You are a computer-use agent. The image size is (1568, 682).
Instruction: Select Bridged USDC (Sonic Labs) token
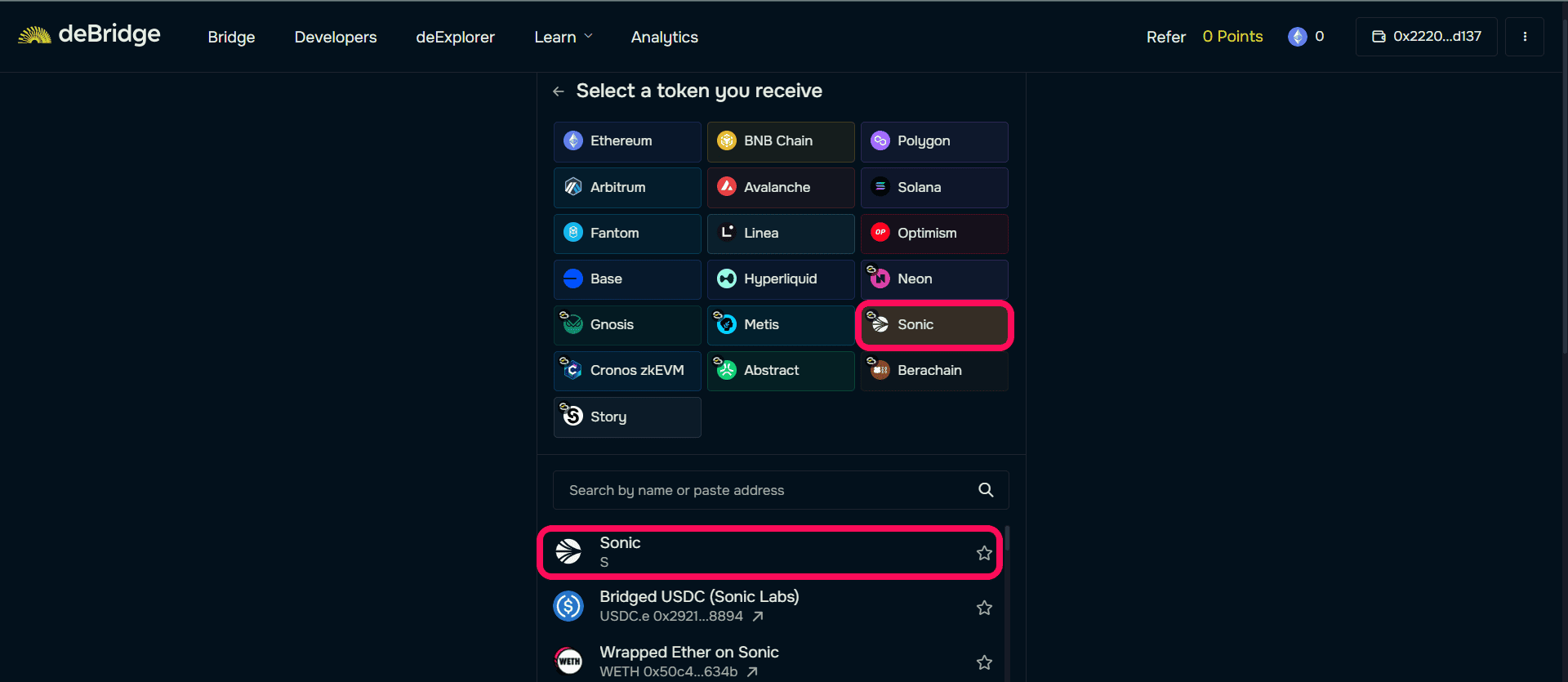(770, 606)
